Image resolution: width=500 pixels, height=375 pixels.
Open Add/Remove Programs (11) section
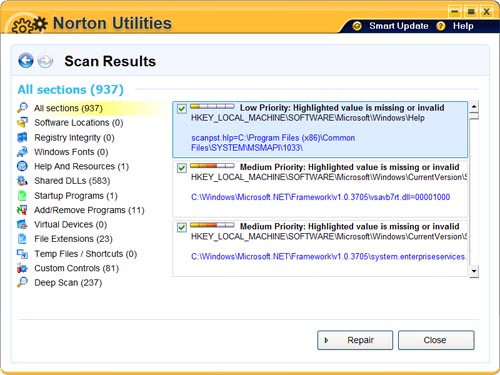[x=89, y=210]
